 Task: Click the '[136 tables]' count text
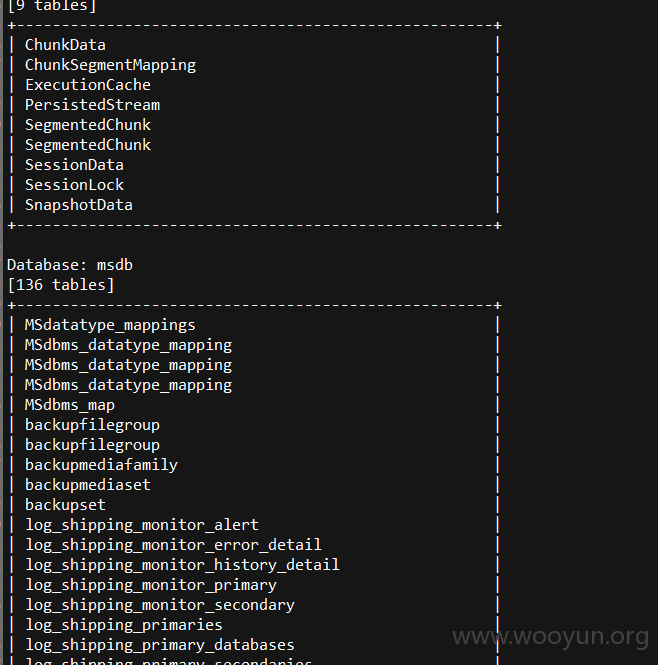tap(61, 285)
